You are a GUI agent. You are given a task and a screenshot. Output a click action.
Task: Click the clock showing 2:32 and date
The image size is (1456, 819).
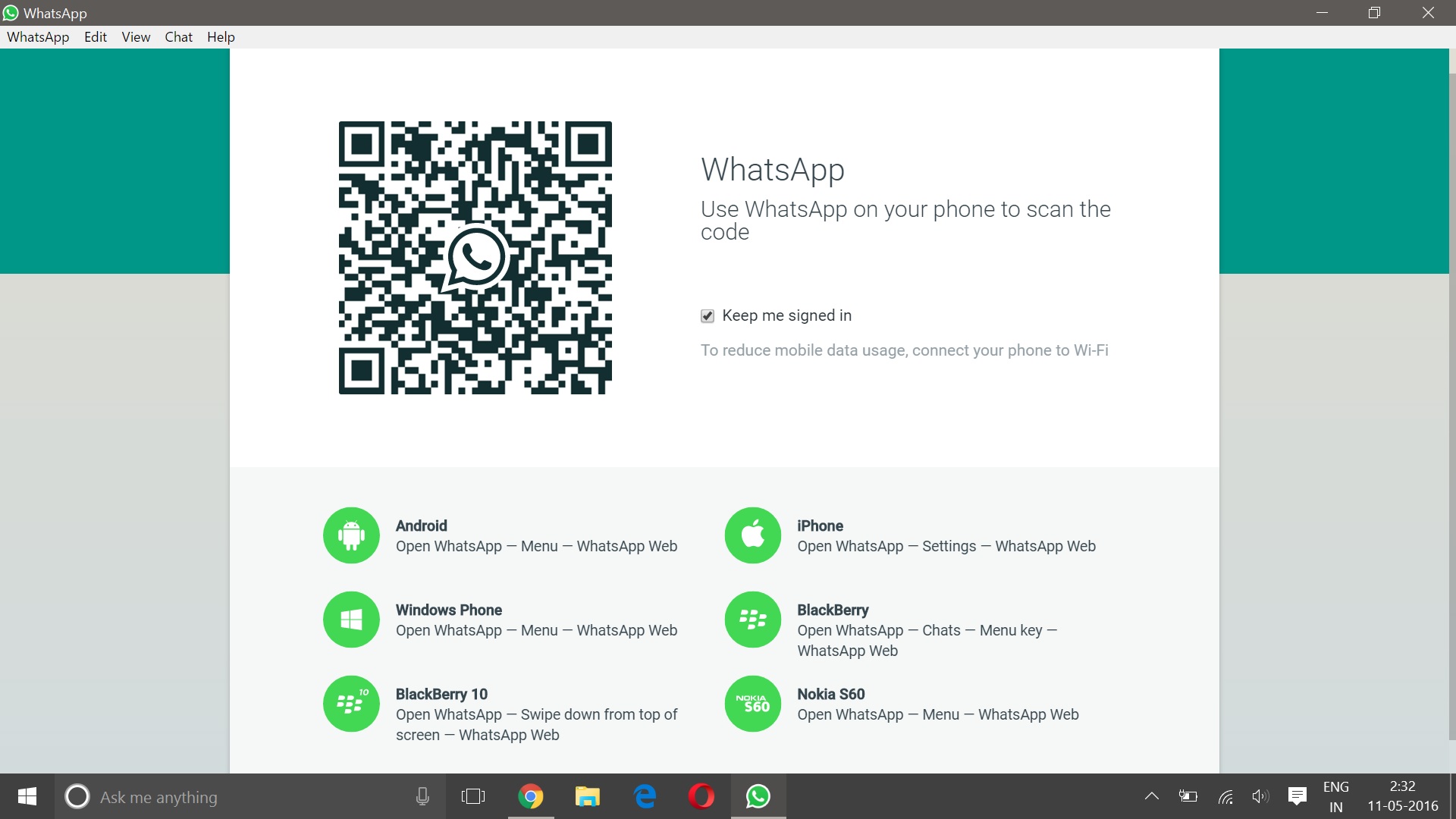(1403, 796)
